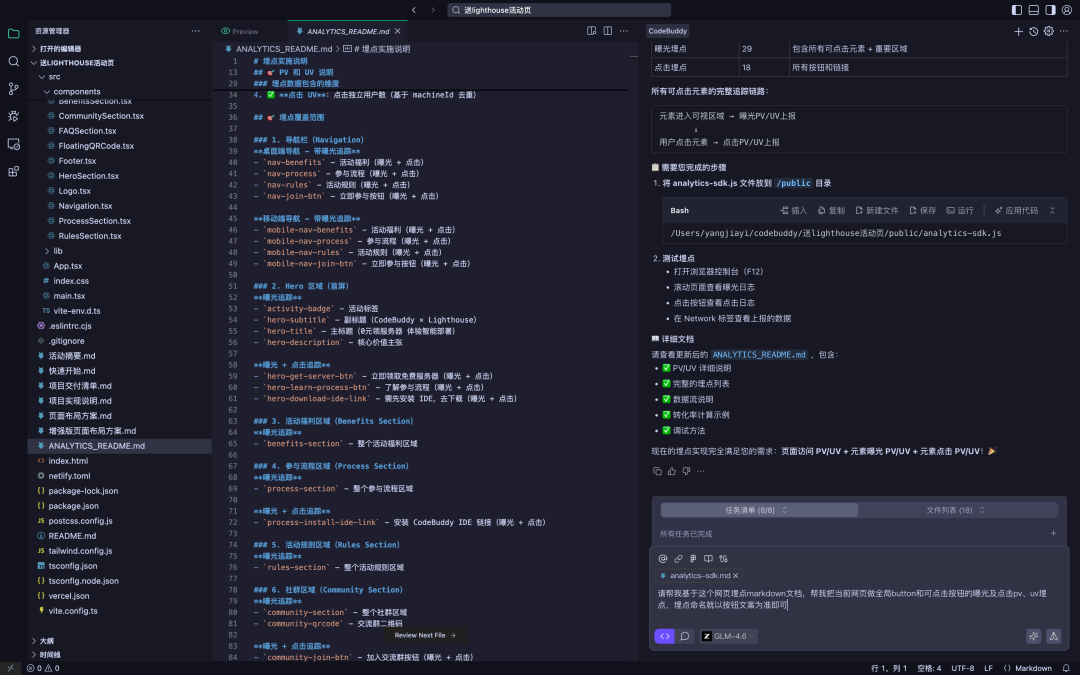Click the knowledge book icon in chat input
The image size is (1080, 675).
pos(708,559)
